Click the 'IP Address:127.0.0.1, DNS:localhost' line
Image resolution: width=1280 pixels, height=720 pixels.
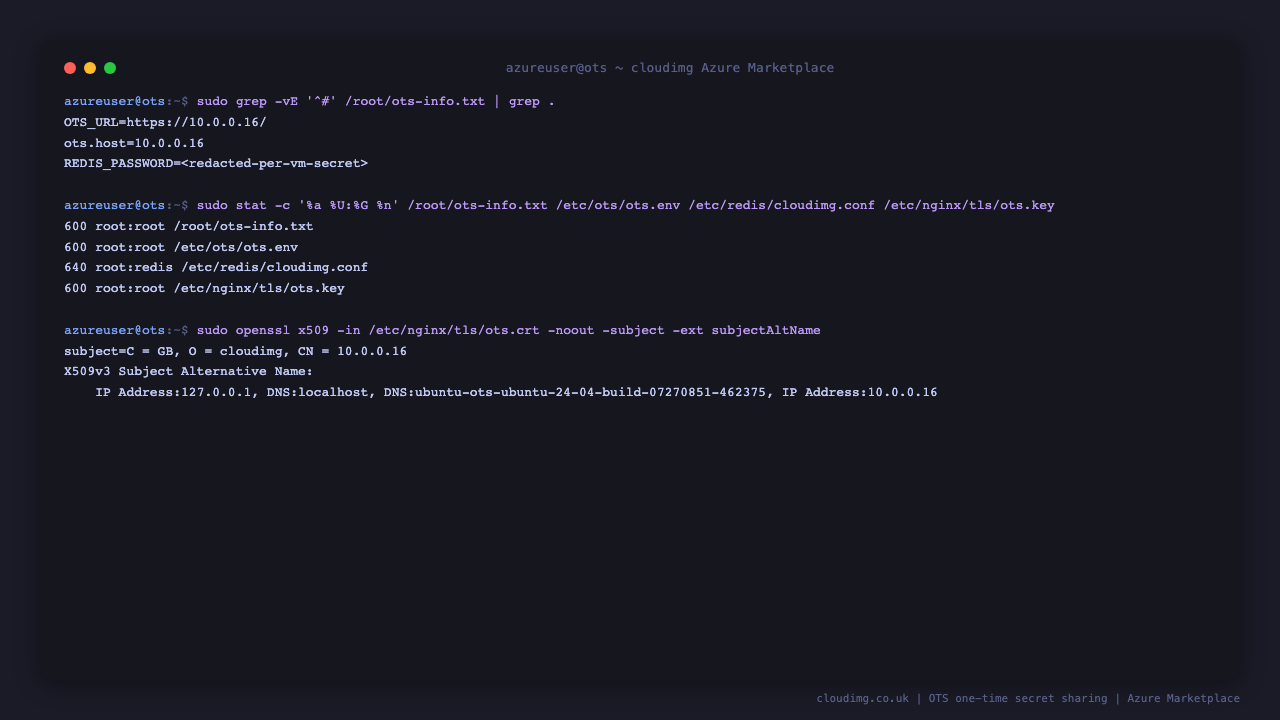(x=516, y=392)
